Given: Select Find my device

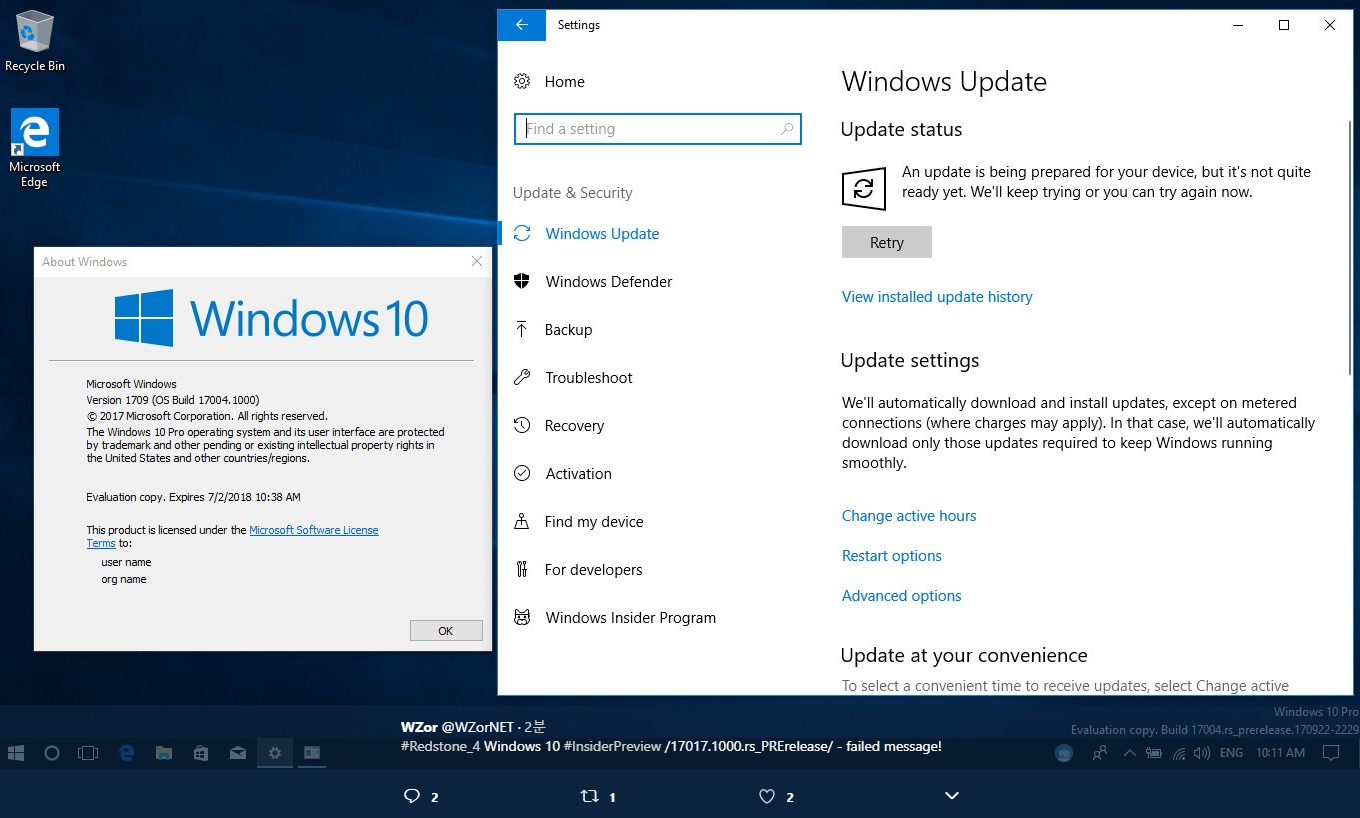Looking at the screenshot, I should pos(578,522).
